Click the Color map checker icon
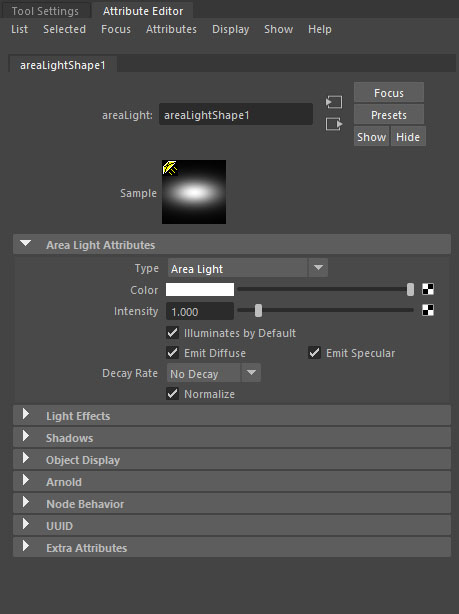 pyautogui.click(x=428, y=289)
